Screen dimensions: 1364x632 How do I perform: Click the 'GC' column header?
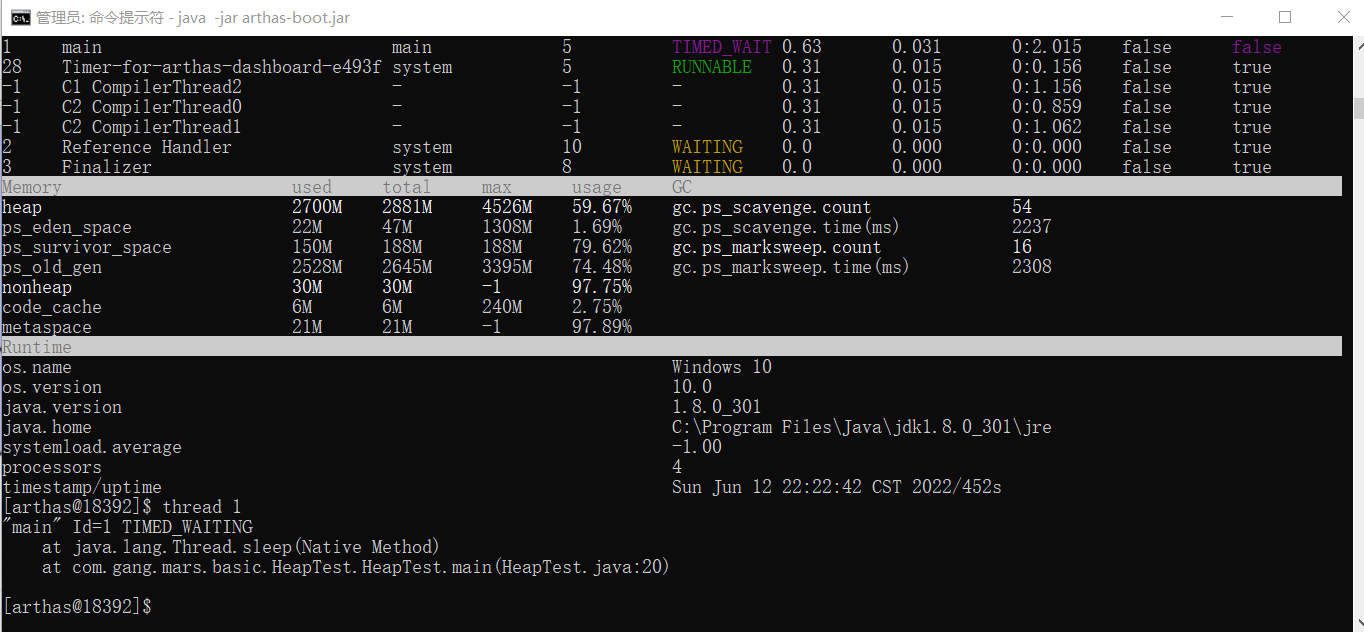coord(682,187)
